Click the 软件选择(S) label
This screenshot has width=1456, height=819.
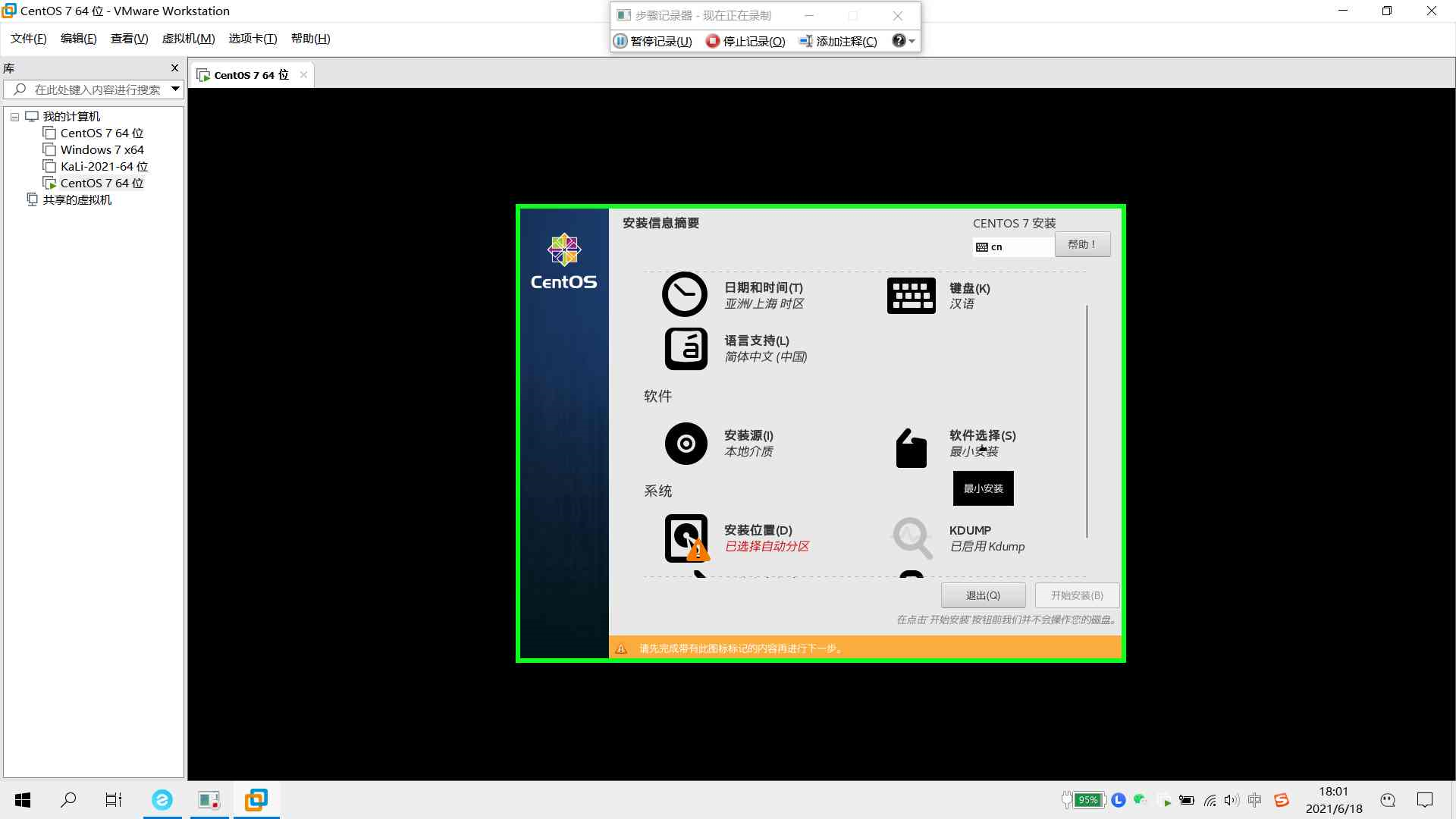pyautogui.click(x=982, y=435)
